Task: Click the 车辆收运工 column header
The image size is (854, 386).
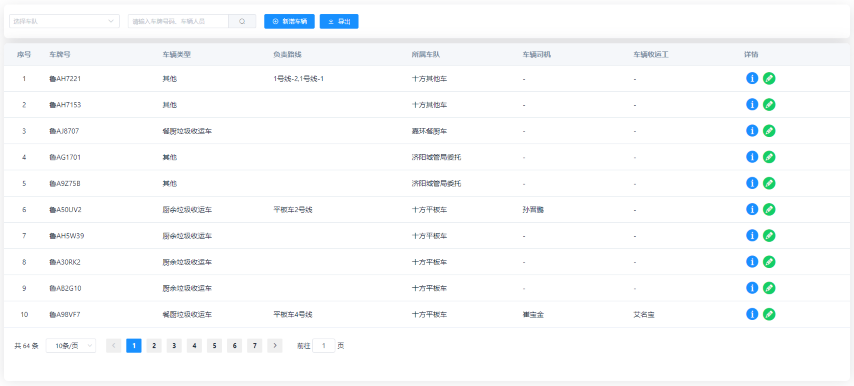Action: point(651,54)
